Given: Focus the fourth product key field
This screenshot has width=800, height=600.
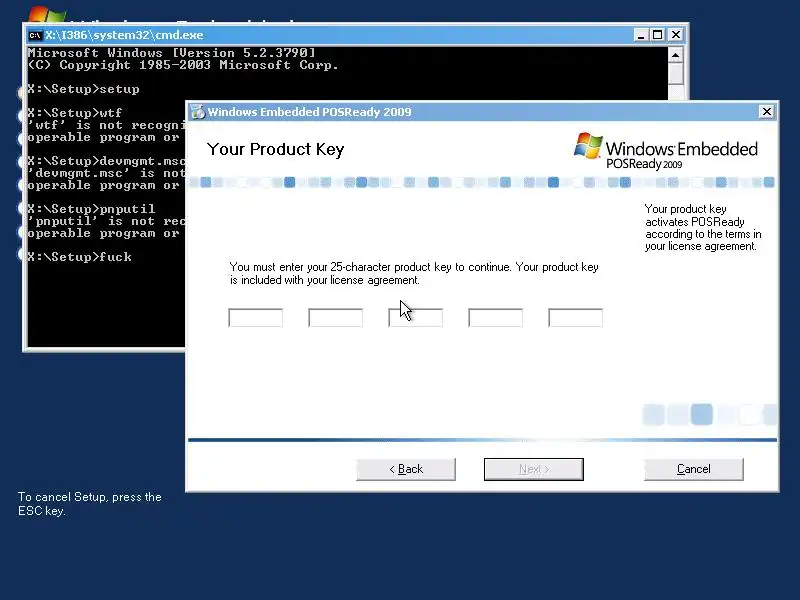Looking at the screenshot, I should (x=495, y=318).
